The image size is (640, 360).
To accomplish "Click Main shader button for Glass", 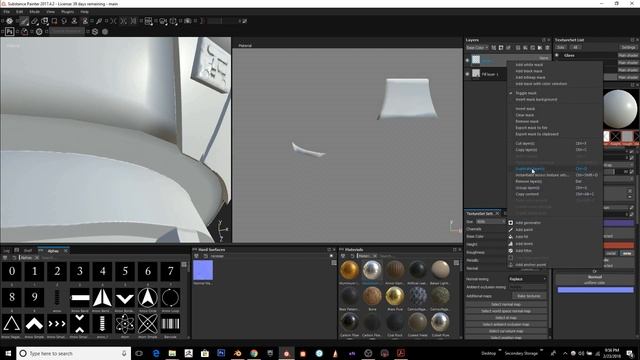I will pos(628,55).
